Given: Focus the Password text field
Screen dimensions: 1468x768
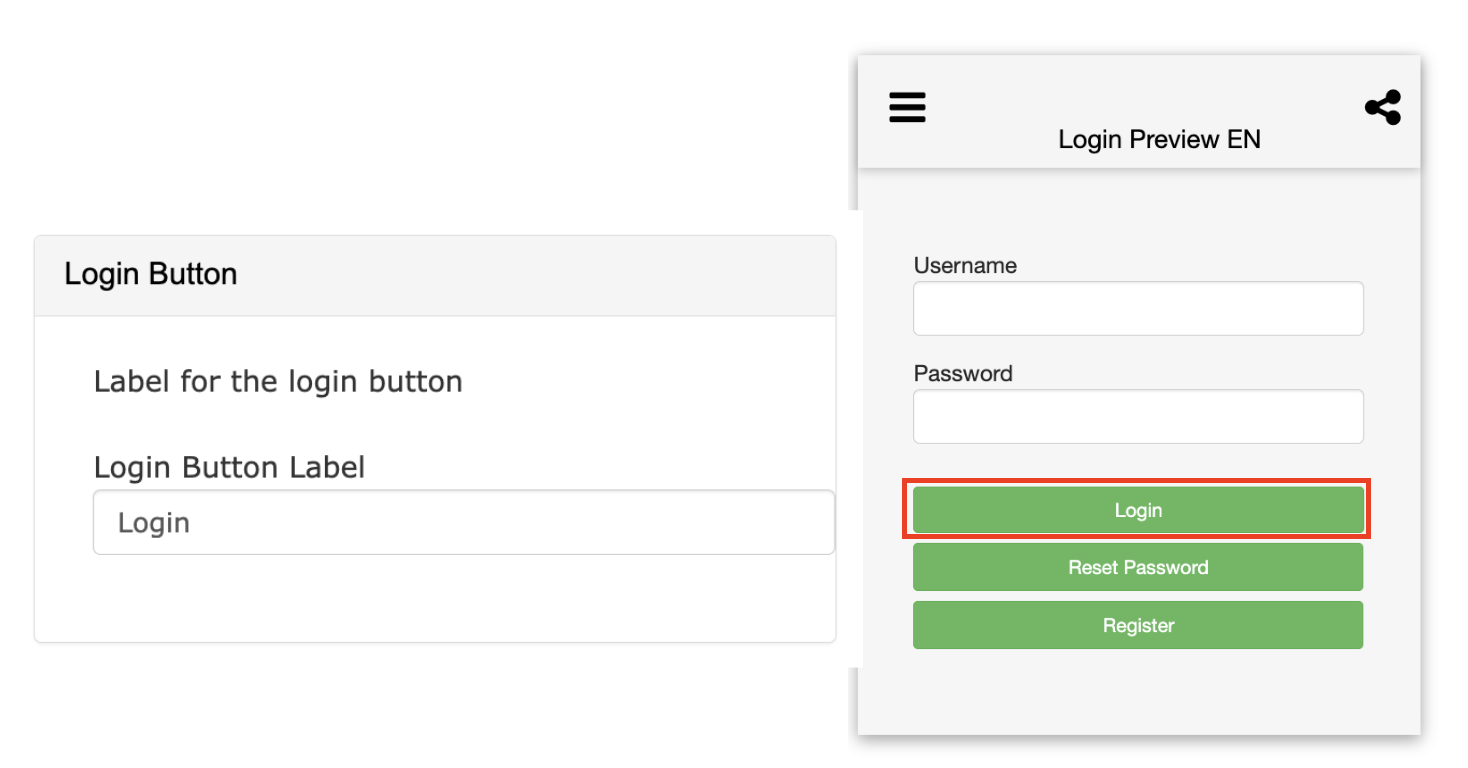Looking at the screenshot, I should tap(1138, 416).
